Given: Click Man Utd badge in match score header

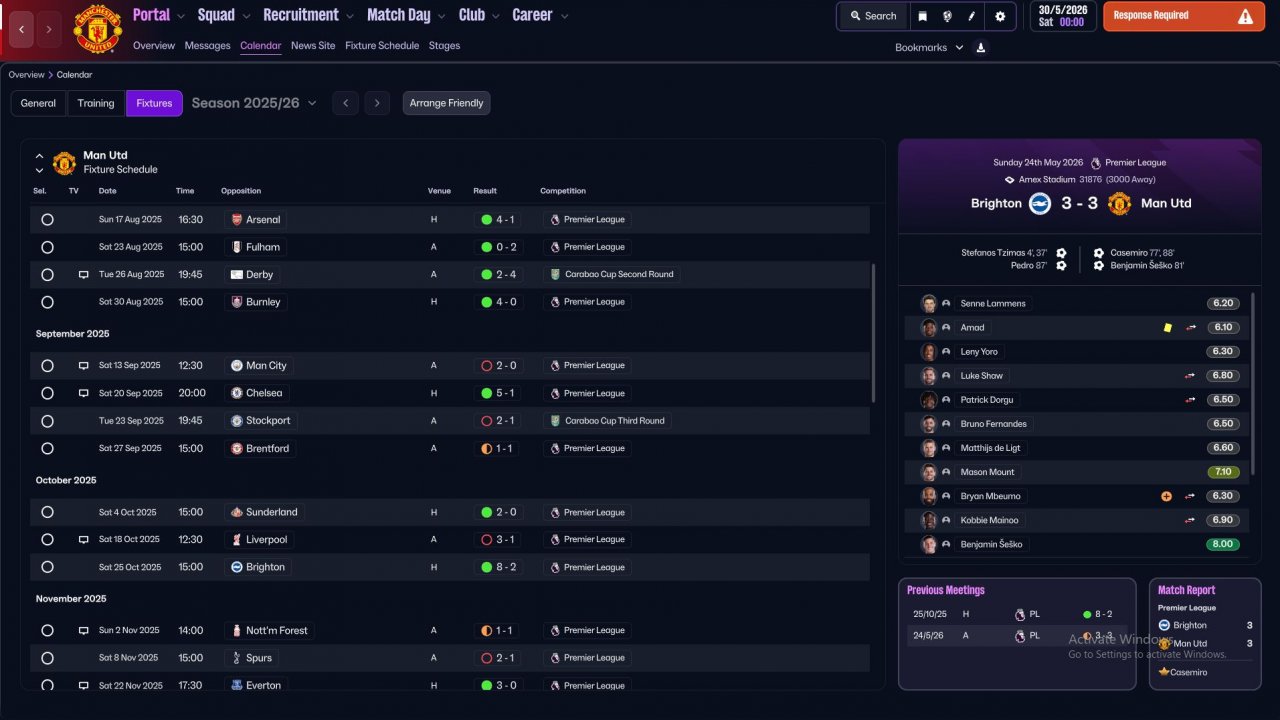Looking at the screenshot, I should pos(1119,203).
